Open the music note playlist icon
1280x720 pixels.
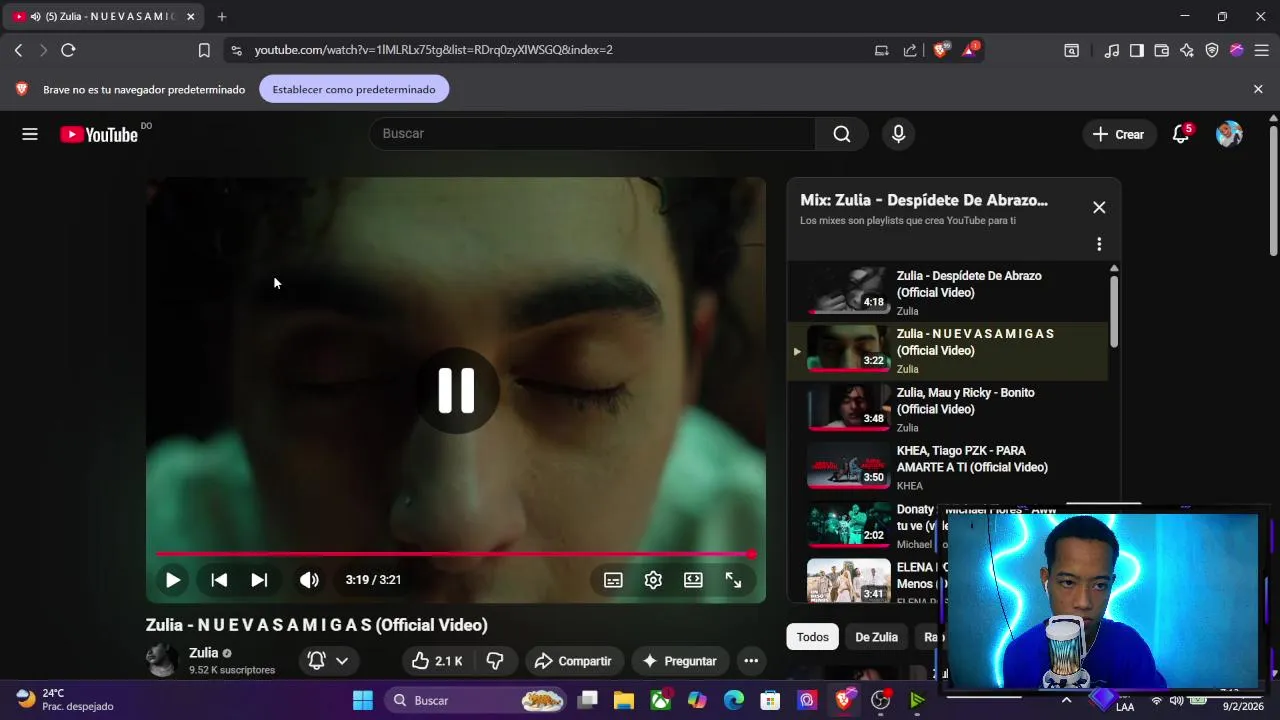pos(1112,50)
